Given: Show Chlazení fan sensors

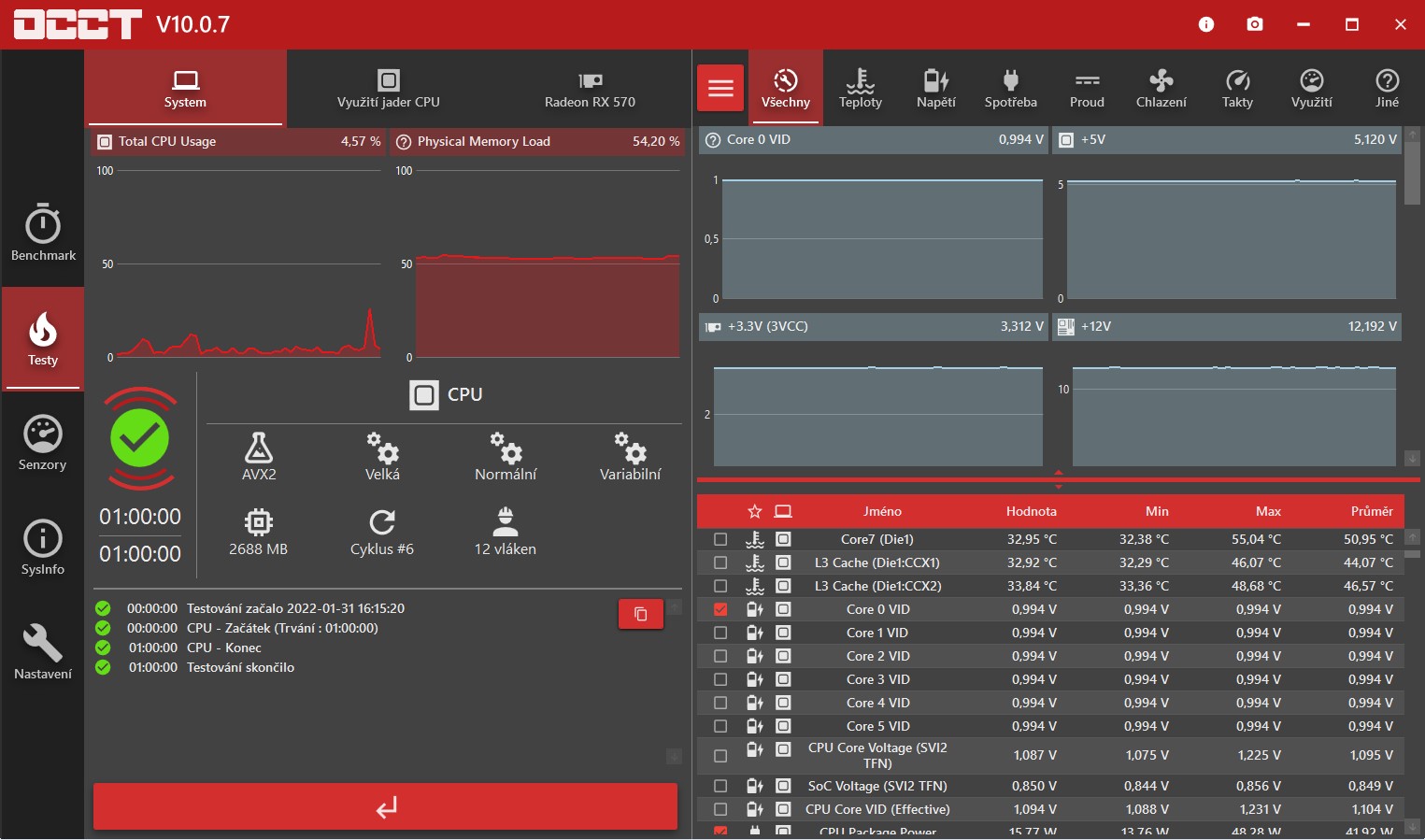Looking at the screenshot, I should [x=1161, y=89].
